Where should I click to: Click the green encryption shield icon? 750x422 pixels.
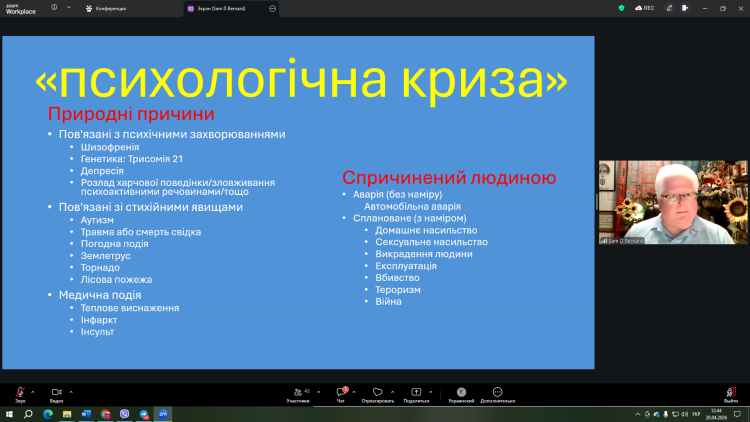click(621, 7)
